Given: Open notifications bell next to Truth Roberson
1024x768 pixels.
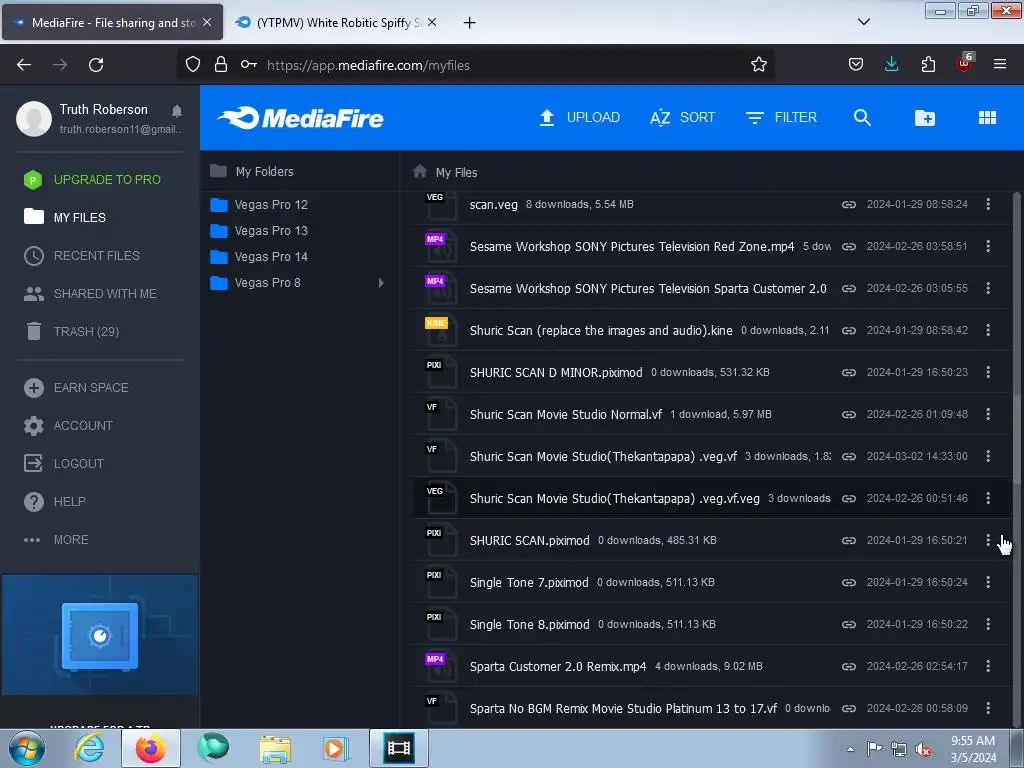Looking at the screenshot, I should pyautogui.click(x=177, y=111).
